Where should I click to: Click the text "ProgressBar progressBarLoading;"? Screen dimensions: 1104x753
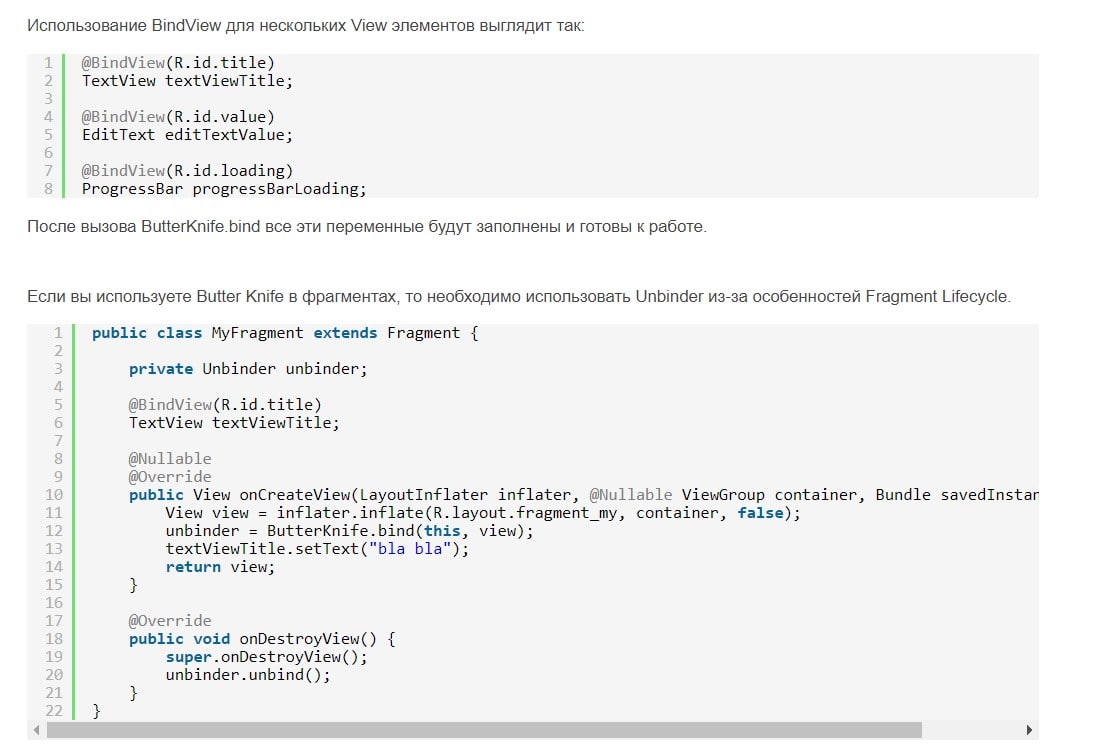[224, 189]
